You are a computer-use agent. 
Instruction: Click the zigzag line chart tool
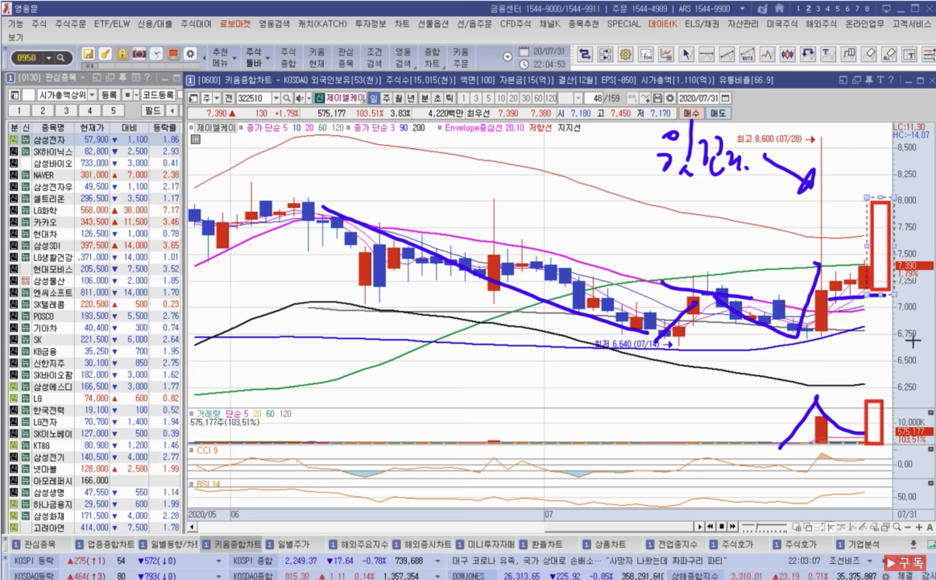click(767, 55)
